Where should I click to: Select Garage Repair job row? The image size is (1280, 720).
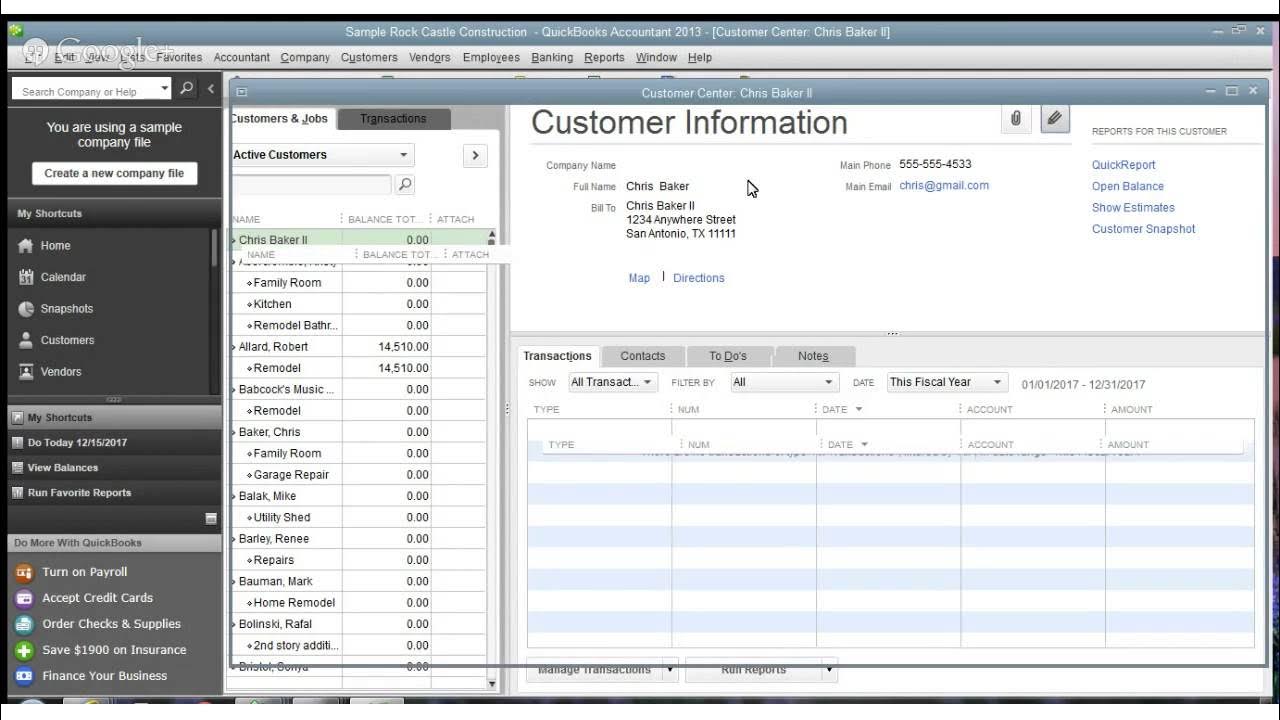[359, 475]
